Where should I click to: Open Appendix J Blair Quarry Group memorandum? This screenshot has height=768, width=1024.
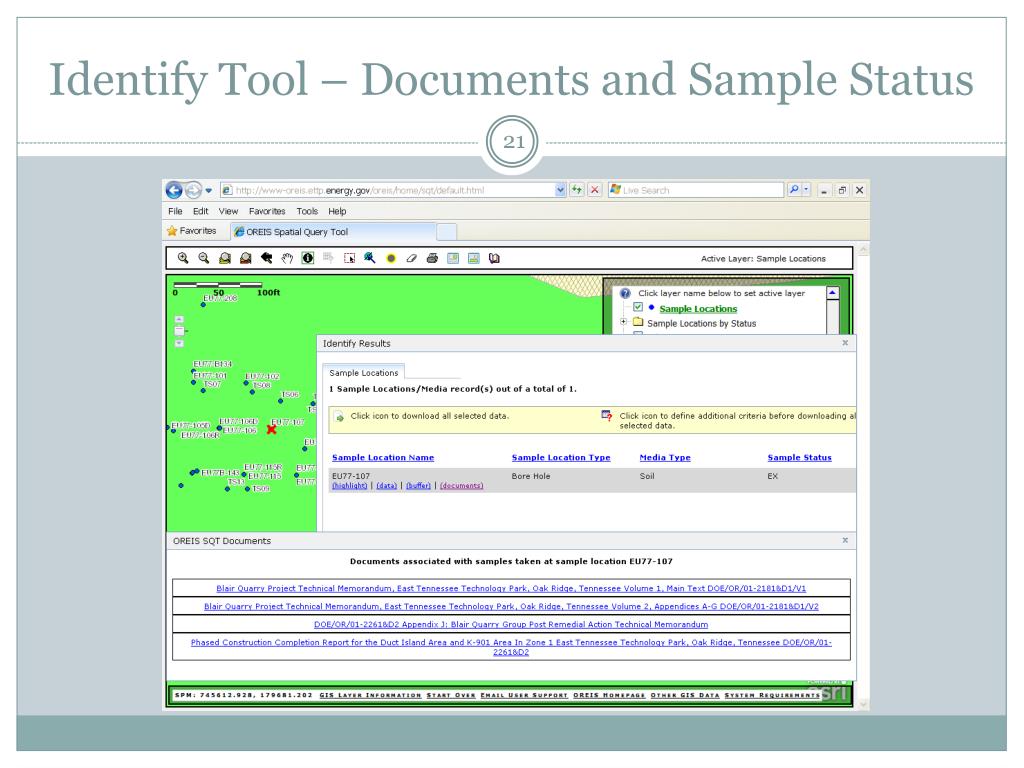(x=511, y=625)
